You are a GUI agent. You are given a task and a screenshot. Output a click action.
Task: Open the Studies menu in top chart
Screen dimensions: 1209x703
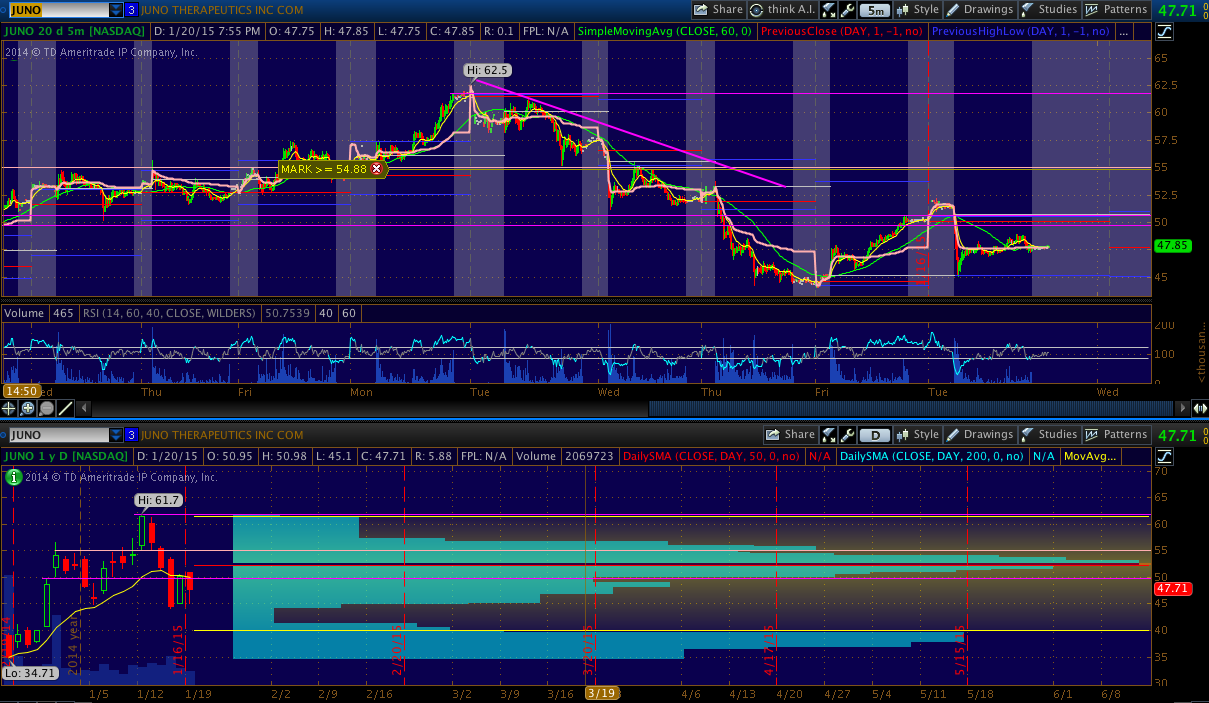(x=1048, y=10)
